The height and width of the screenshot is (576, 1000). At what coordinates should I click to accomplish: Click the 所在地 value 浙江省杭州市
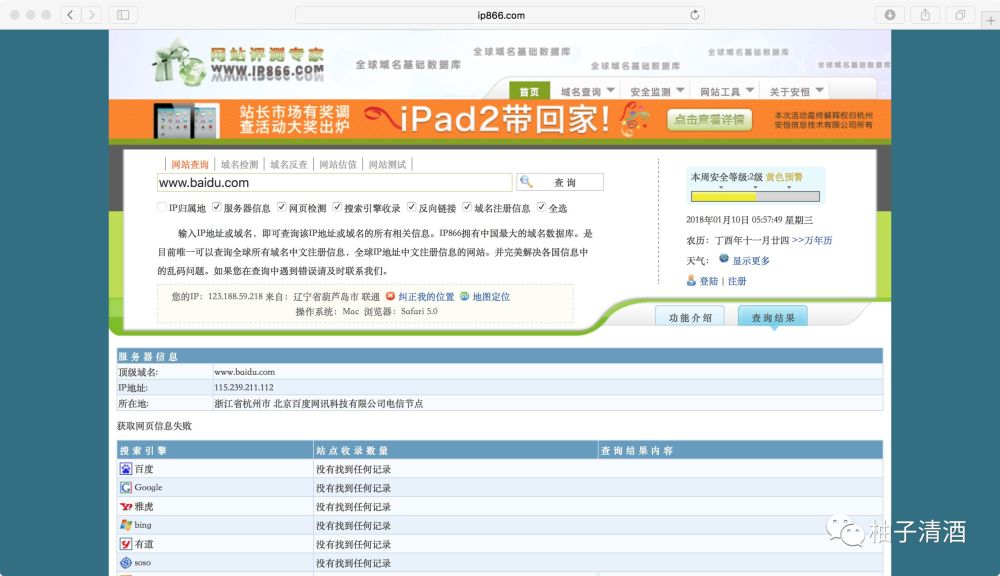tap(242, 404)
